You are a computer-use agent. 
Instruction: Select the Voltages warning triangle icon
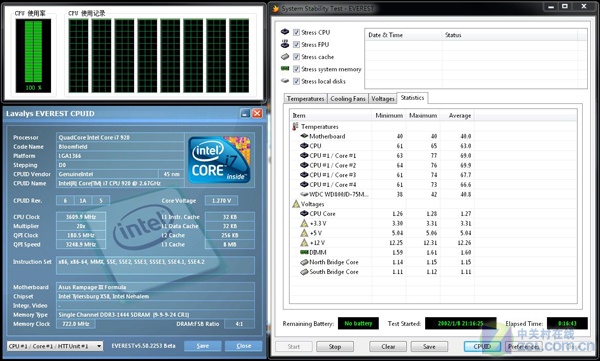pos(296,204)
